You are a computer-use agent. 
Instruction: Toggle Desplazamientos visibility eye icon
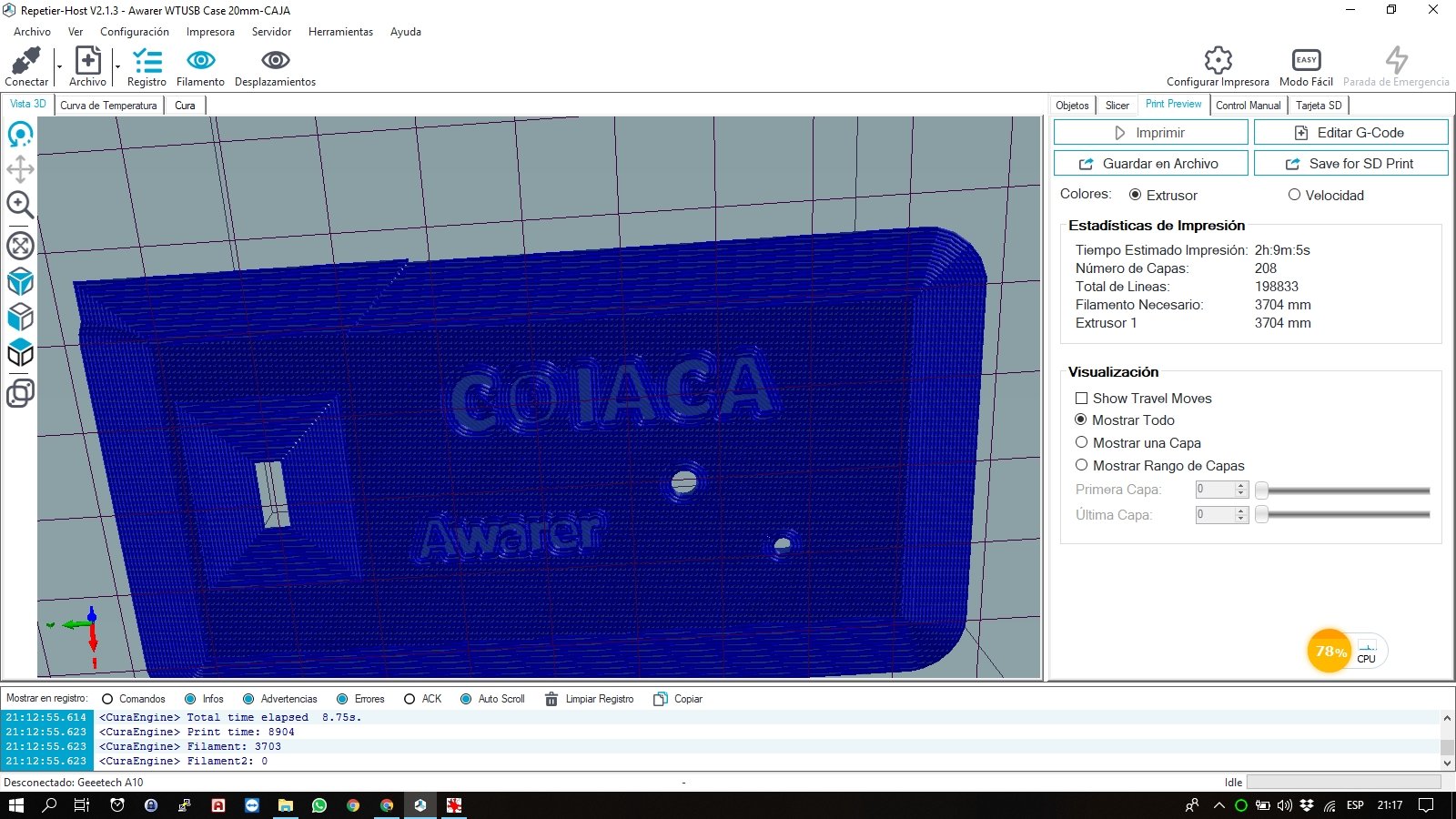275,61
